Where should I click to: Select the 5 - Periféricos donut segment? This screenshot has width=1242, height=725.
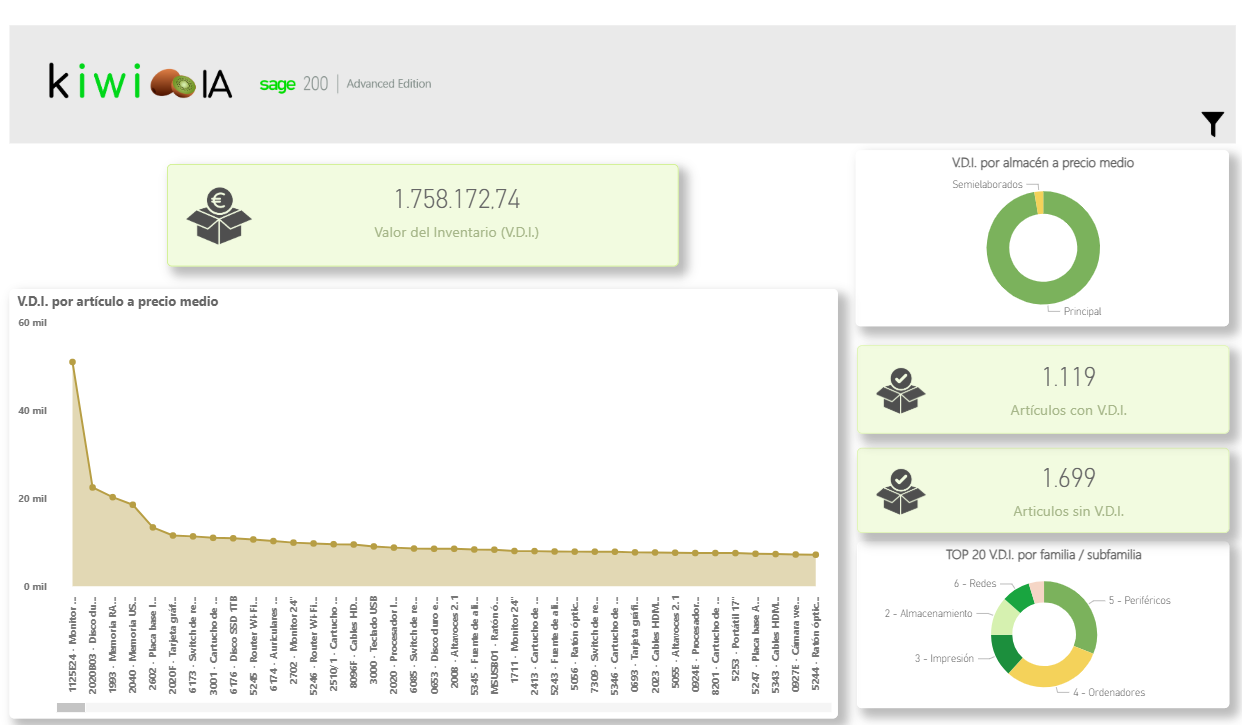tap(1078, 611)
